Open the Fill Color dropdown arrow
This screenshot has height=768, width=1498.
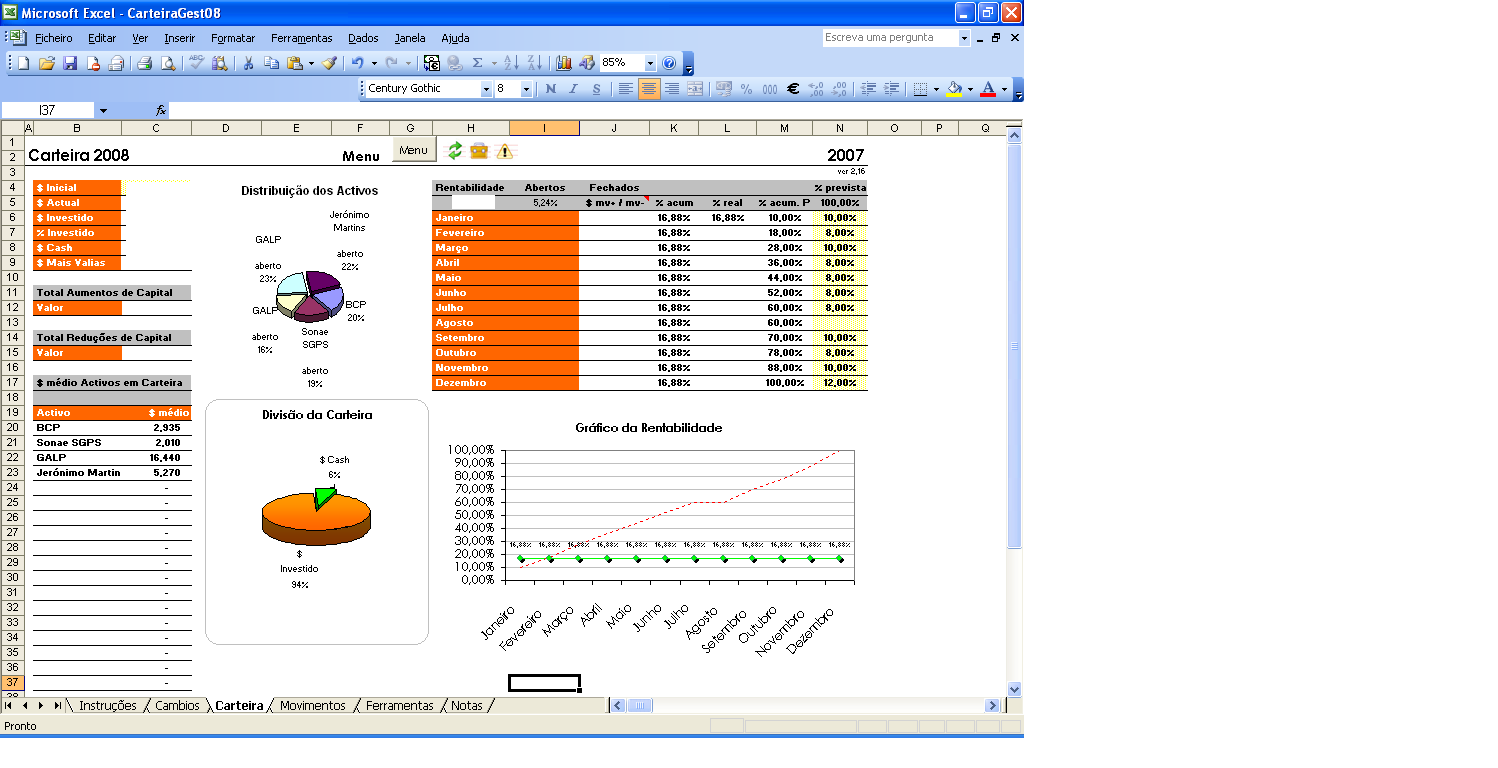970,89
